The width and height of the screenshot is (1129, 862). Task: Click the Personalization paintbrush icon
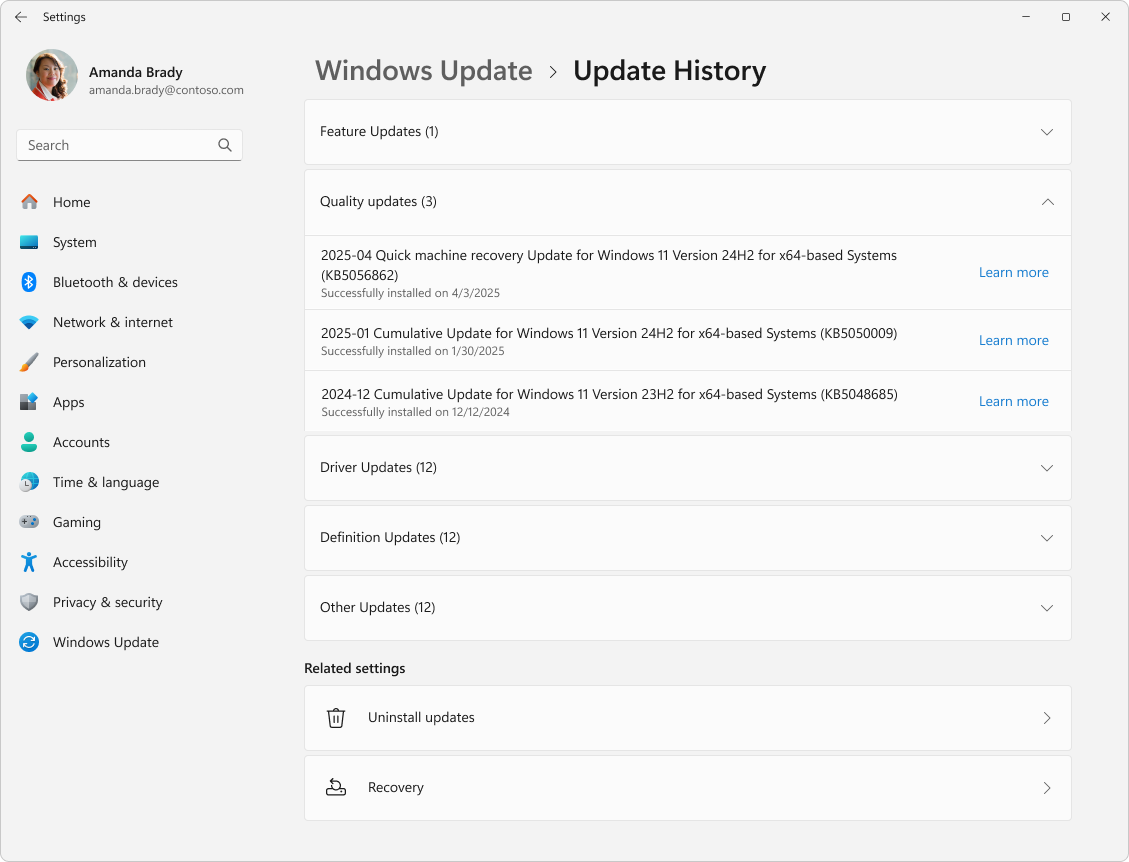tap(29, 362)
